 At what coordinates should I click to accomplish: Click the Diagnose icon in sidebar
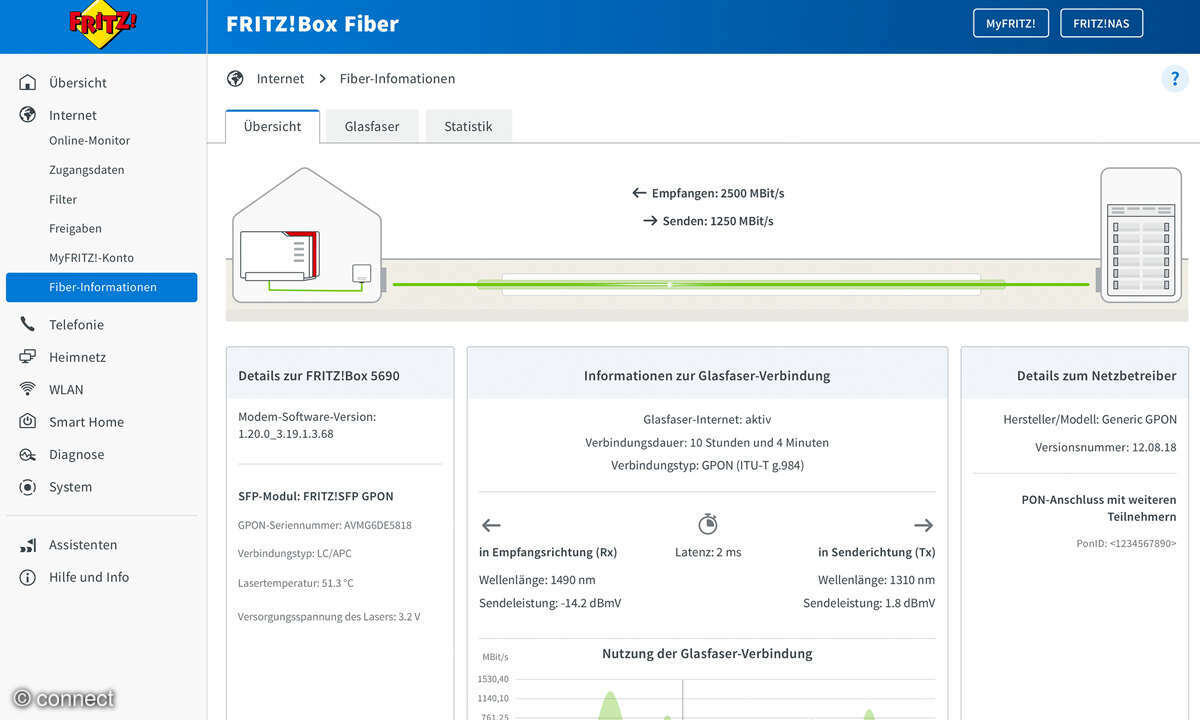pyautogui.click(x=28, y=454)
